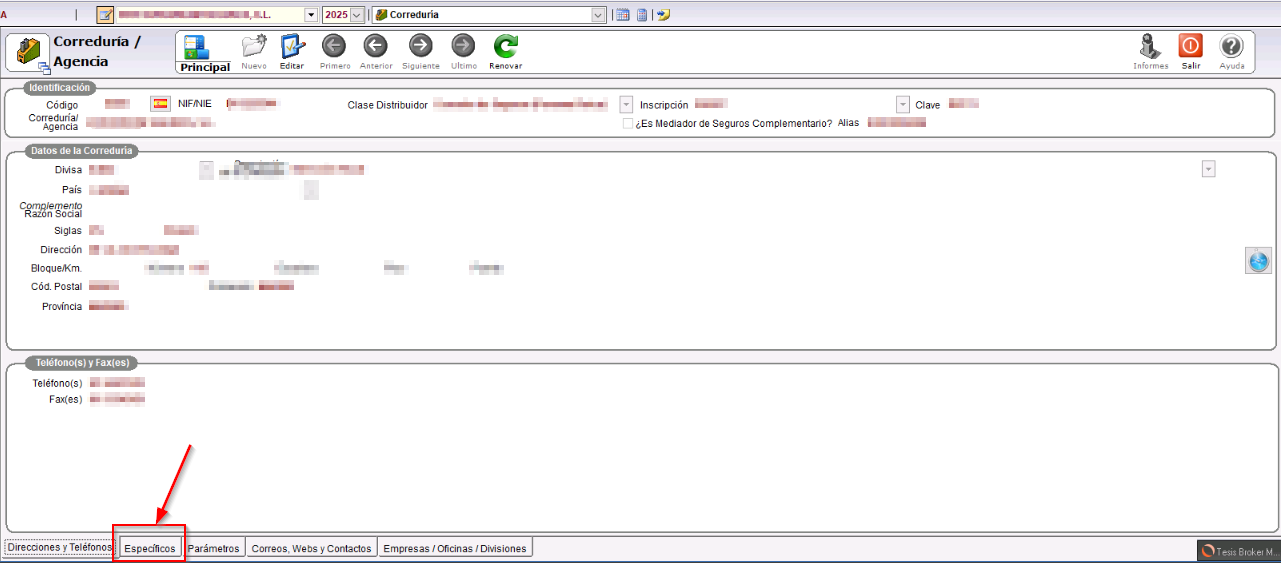Click the blue globe map icon

(1258, 261)
